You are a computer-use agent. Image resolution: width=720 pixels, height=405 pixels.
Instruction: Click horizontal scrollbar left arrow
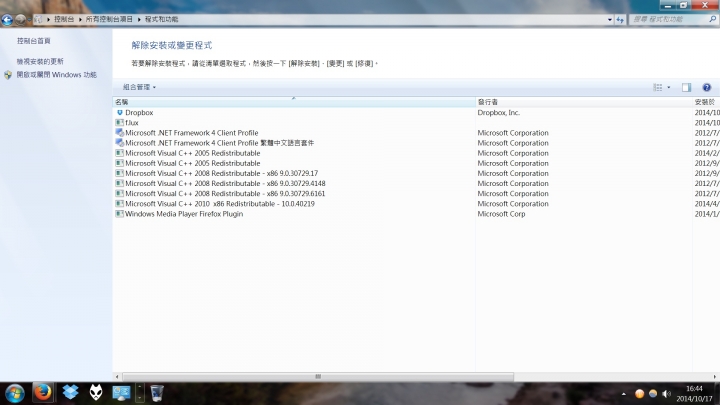pos(117,377)
